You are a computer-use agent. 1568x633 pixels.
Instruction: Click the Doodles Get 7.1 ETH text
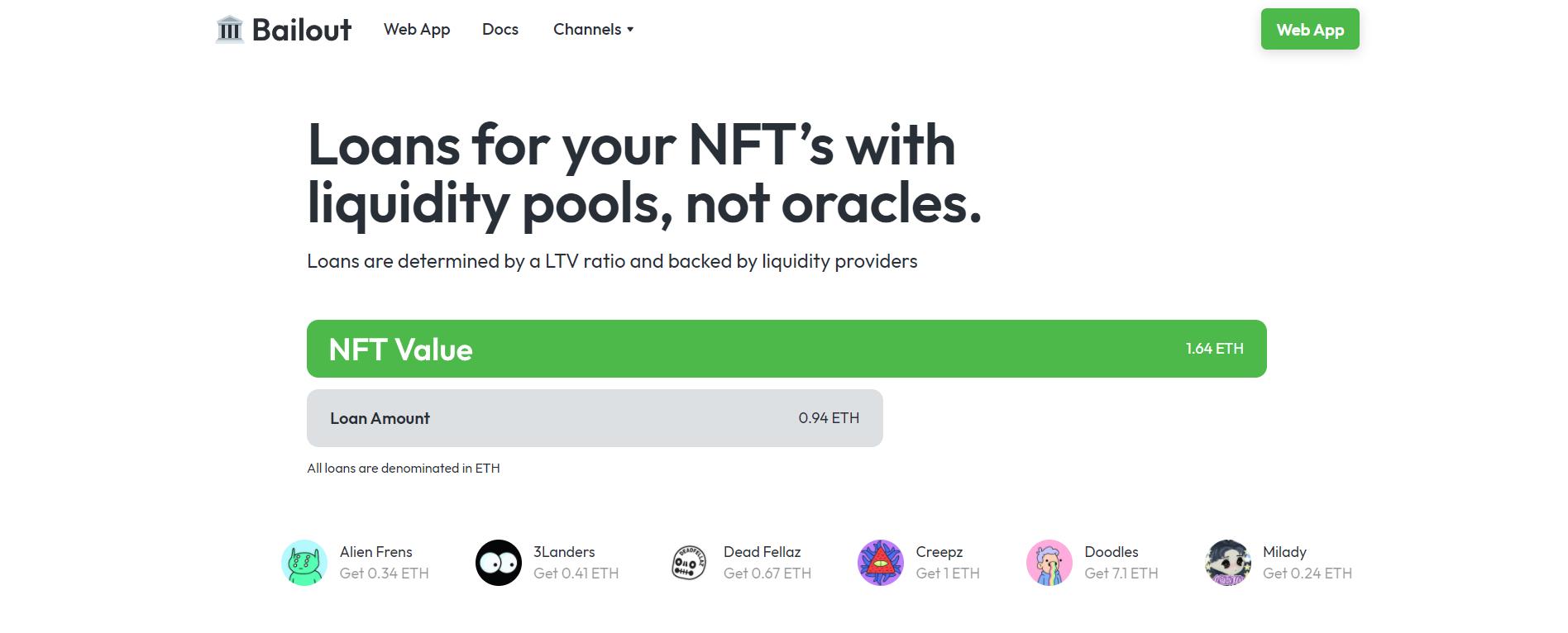[1121, 574]
